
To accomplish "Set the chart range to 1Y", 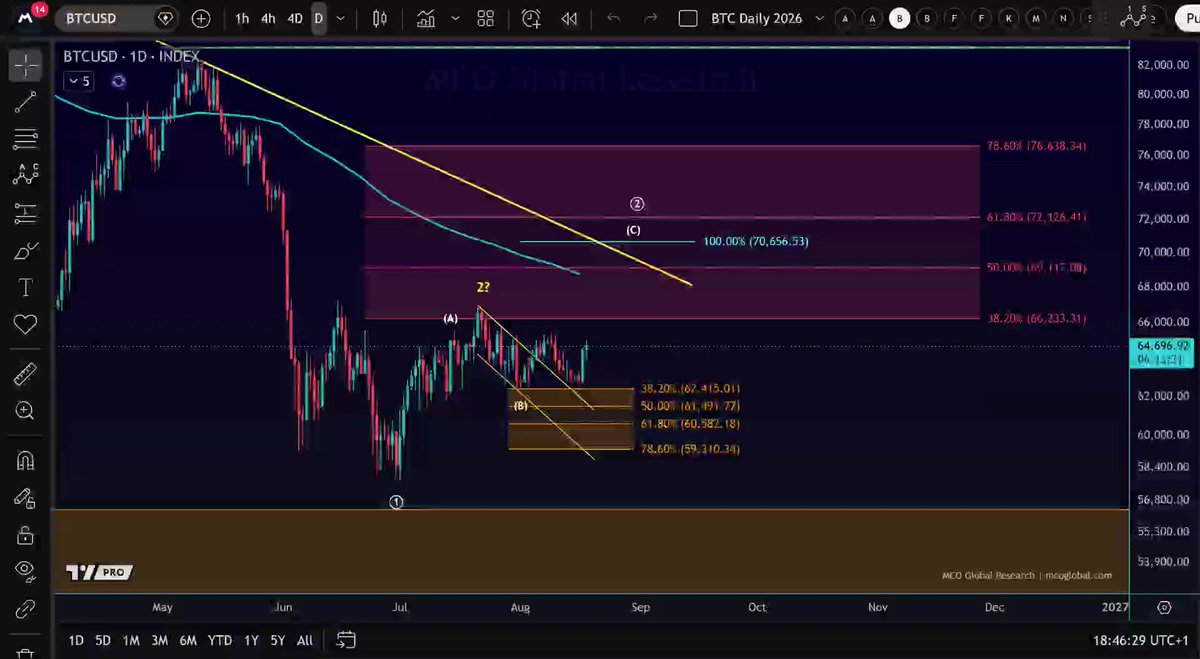I will (251, 640).
